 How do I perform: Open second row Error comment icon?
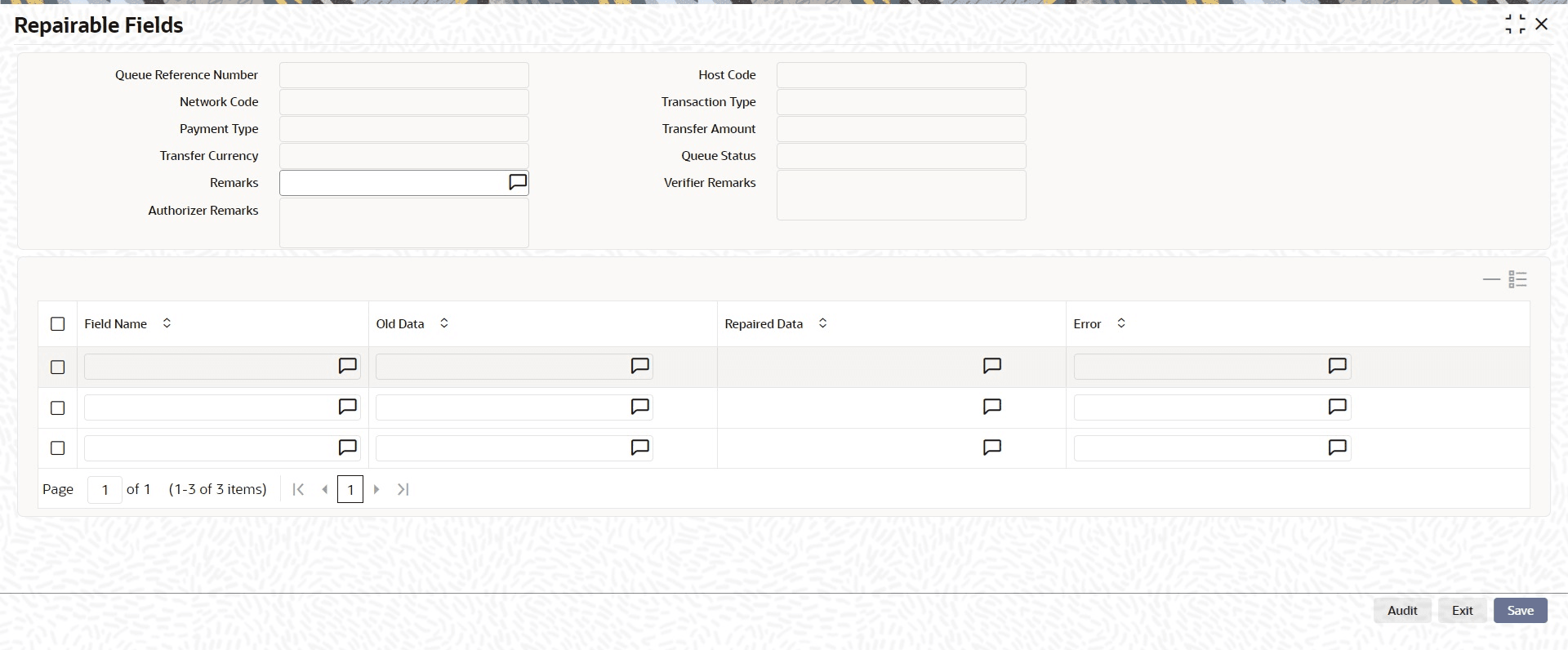pyautogui.click(x=1338, y=407)
